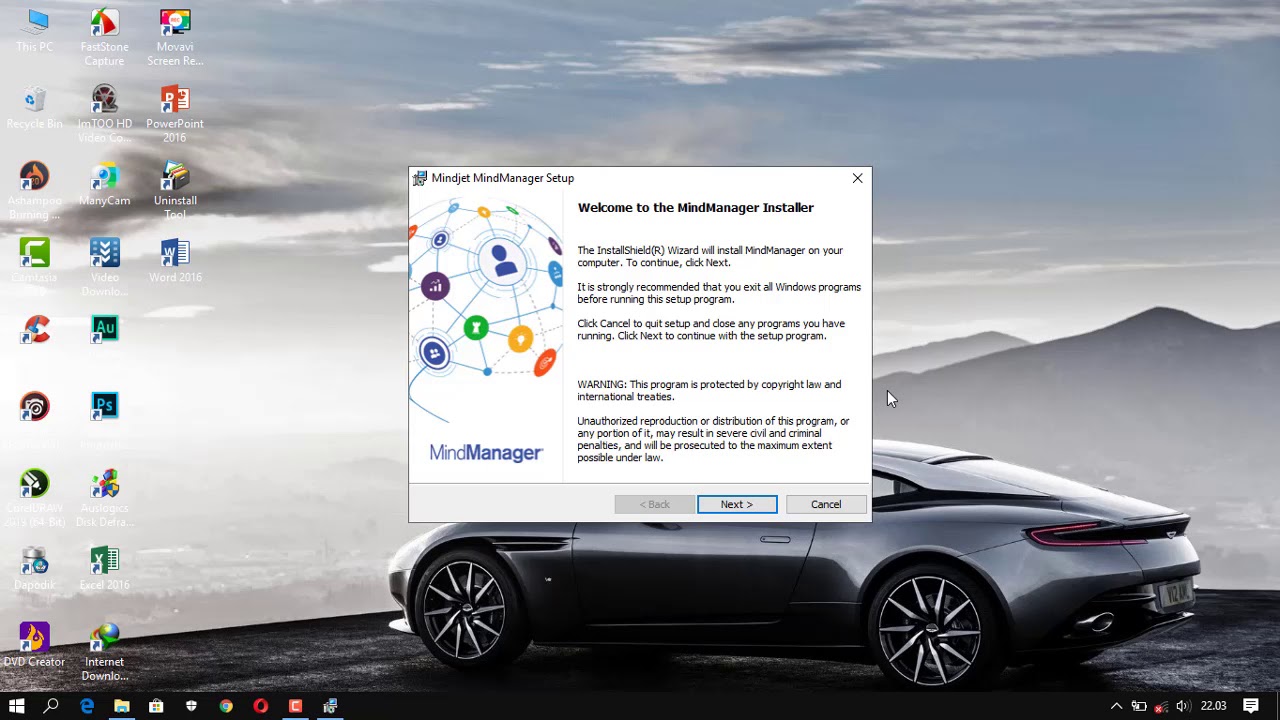1280x720 pixels.
Task: Switch to the red Camtasia recorder taskbar item
Action: pyautogui.click(x=296, y=706)
